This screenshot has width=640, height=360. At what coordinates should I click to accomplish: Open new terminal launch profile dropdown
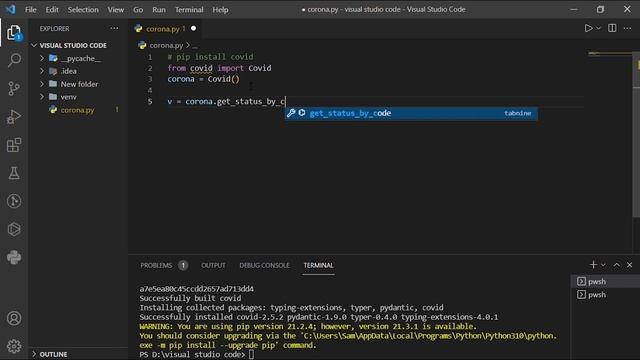click(x=603, y=265)
